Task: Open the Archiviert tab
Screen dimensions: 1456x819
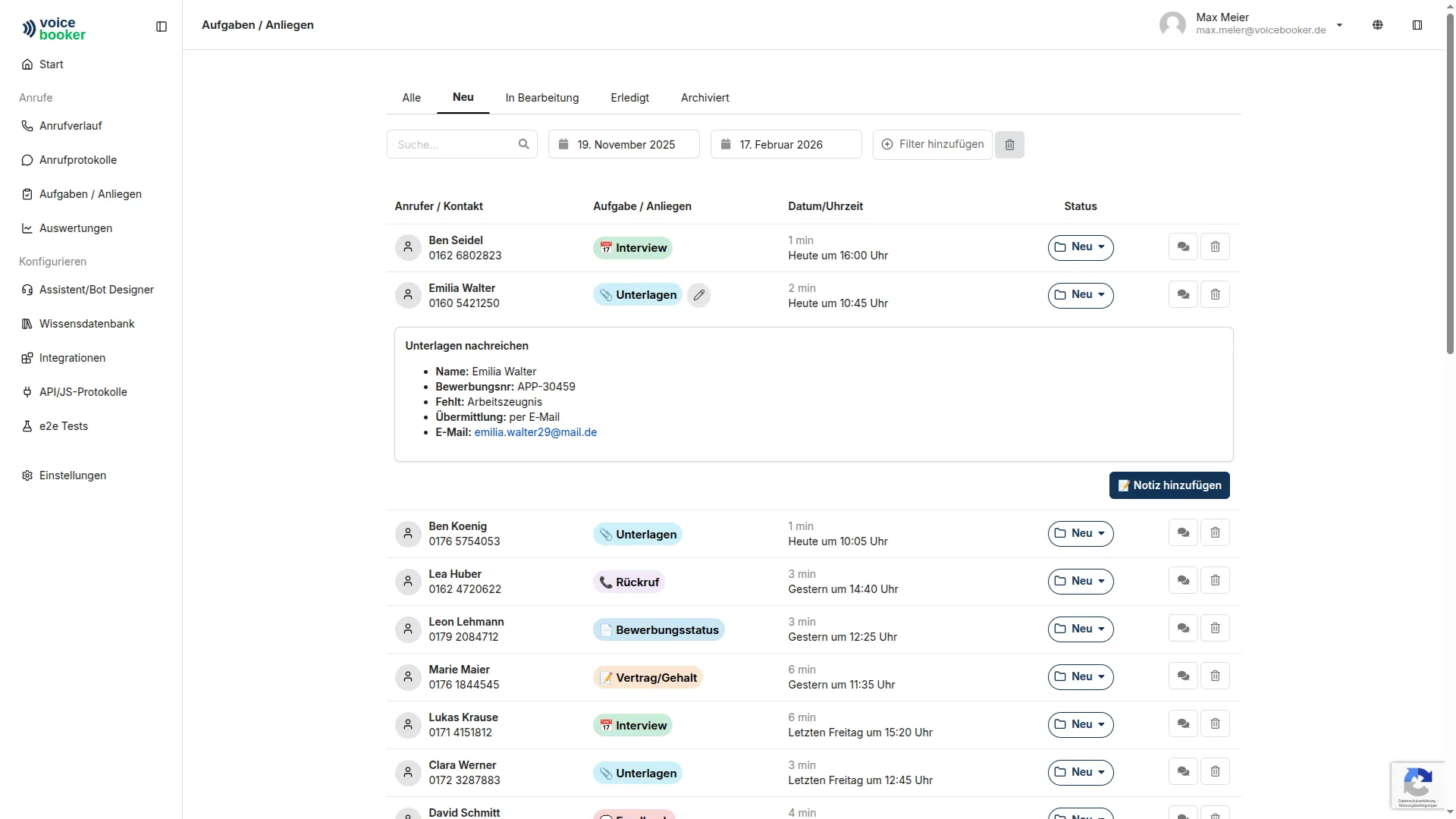Action: 704,98
